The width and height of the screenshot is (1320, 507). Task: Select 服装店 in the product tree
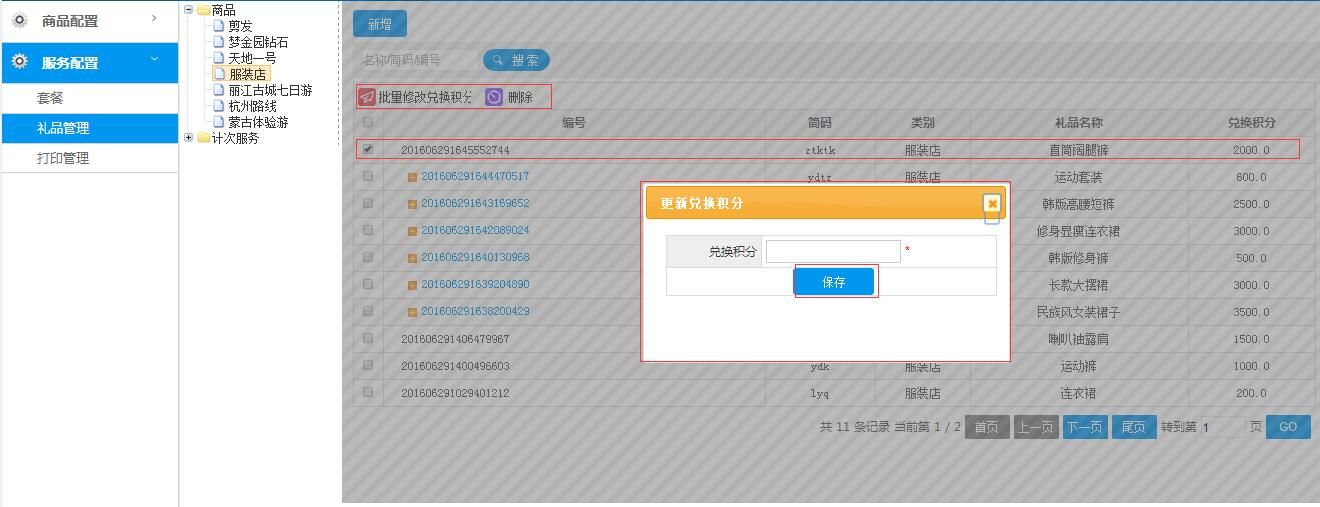pos(247,74)
